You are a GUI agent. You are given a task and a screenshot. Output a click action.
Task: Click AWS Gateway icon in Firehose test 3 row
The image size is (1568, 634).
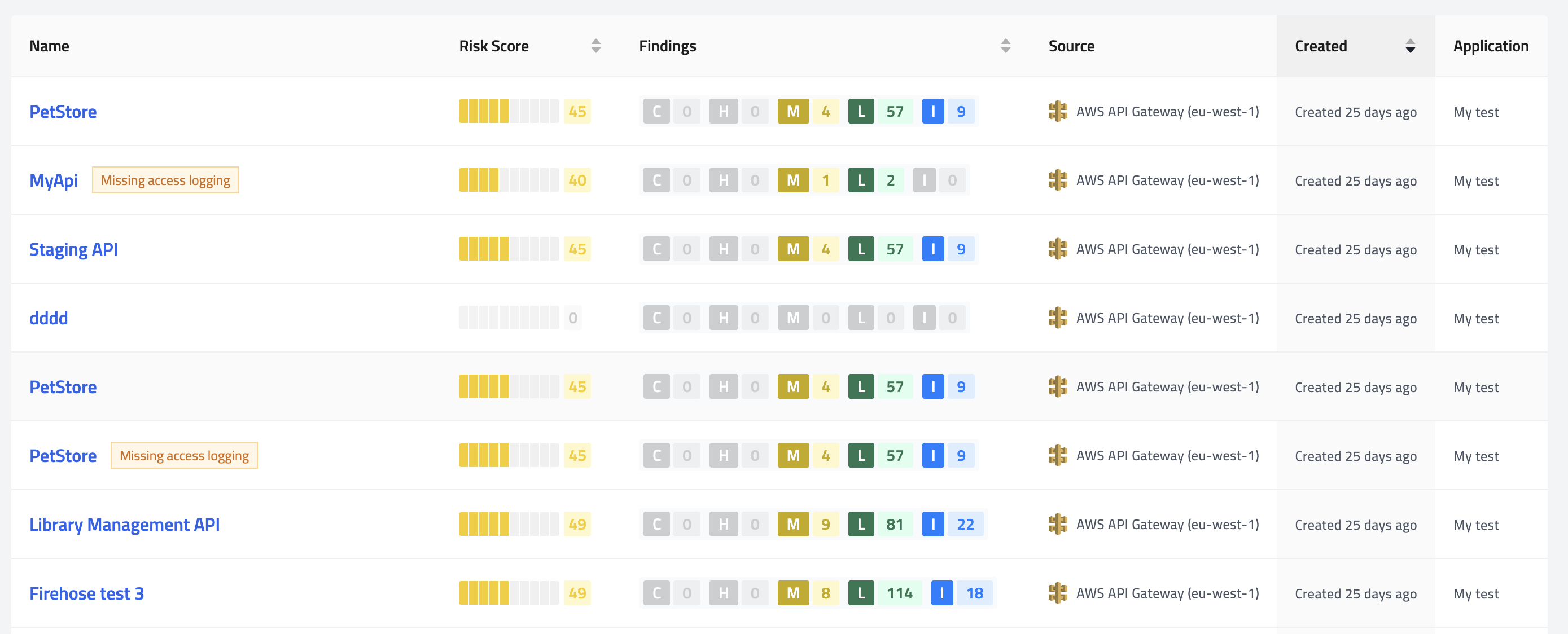[x=1057, y=593]
